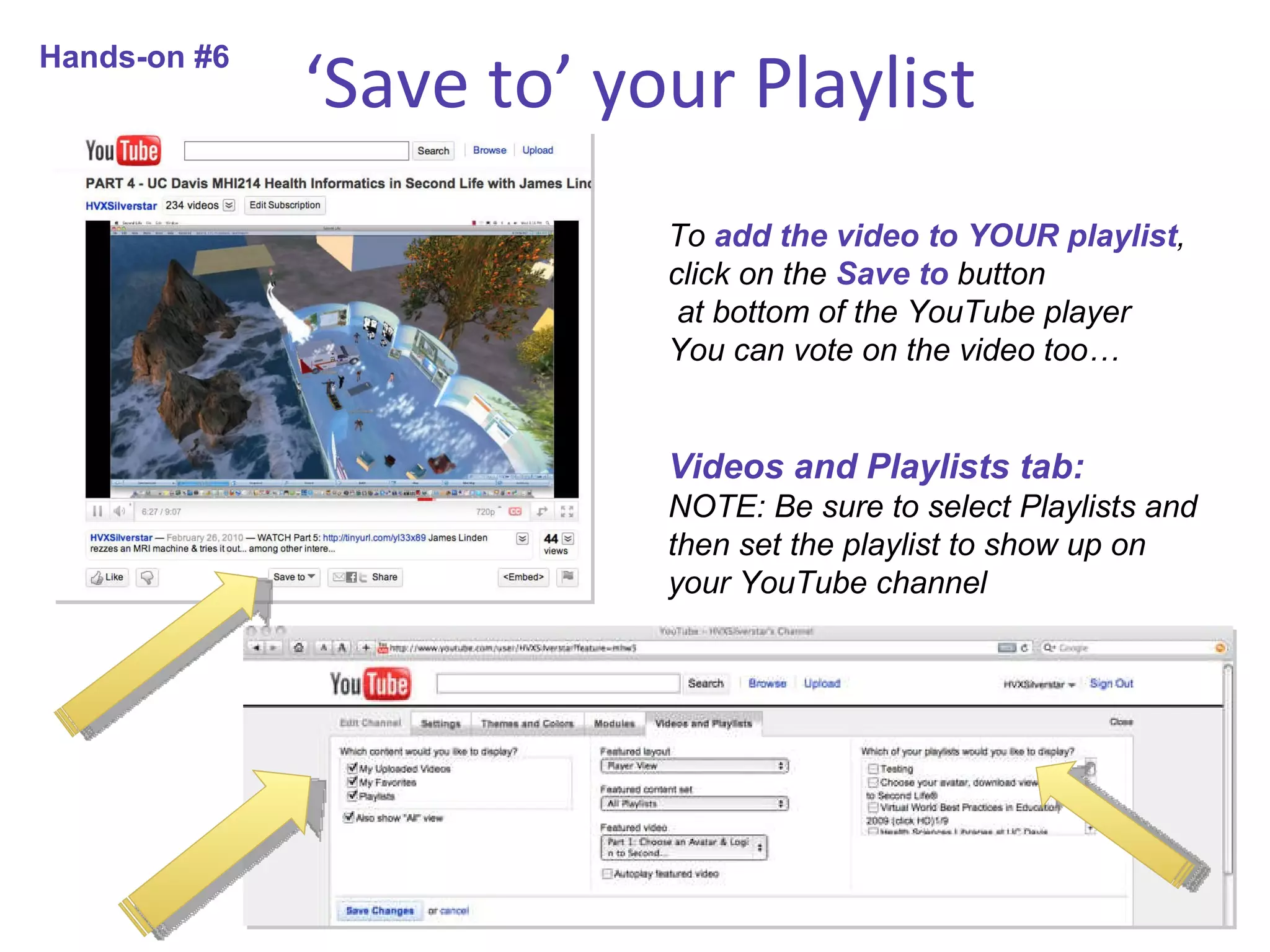Screen dimensions: 1270x952
Task: Open the Featured video dropdown
Action: 684,847
